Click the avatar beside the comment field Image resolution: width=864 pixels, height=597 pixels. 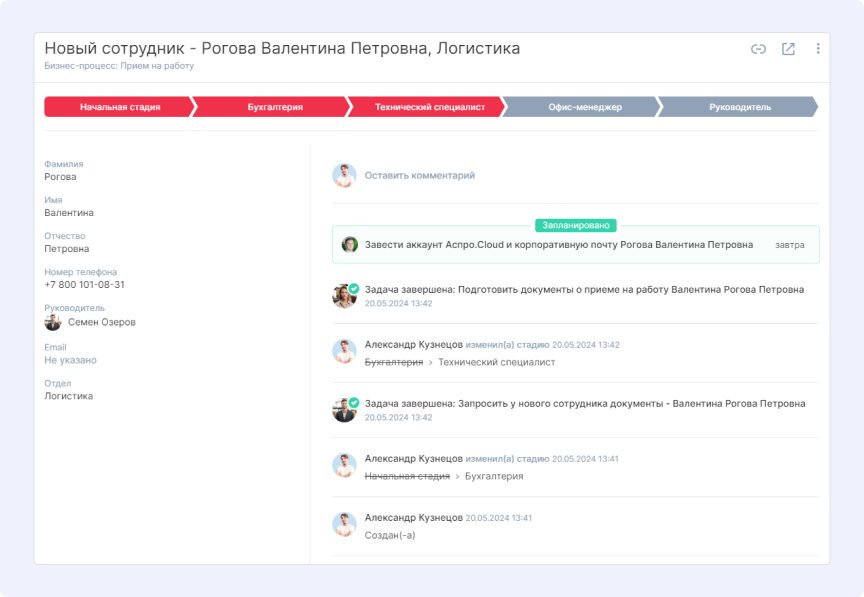(344, 175)
